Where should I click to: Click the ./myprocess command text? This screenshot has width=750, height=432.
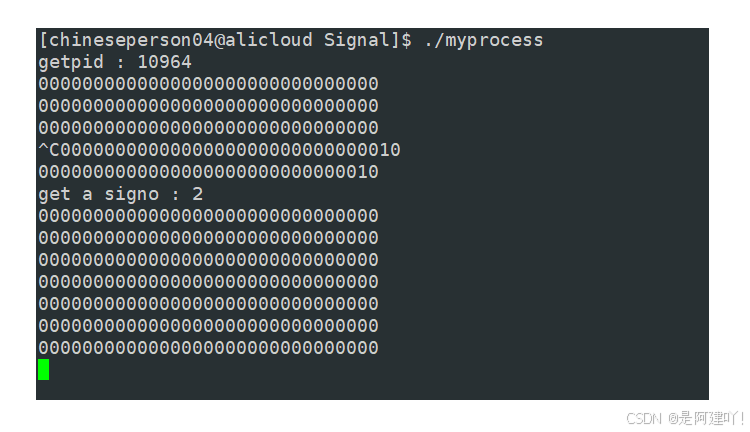click(x=484, y=40)
